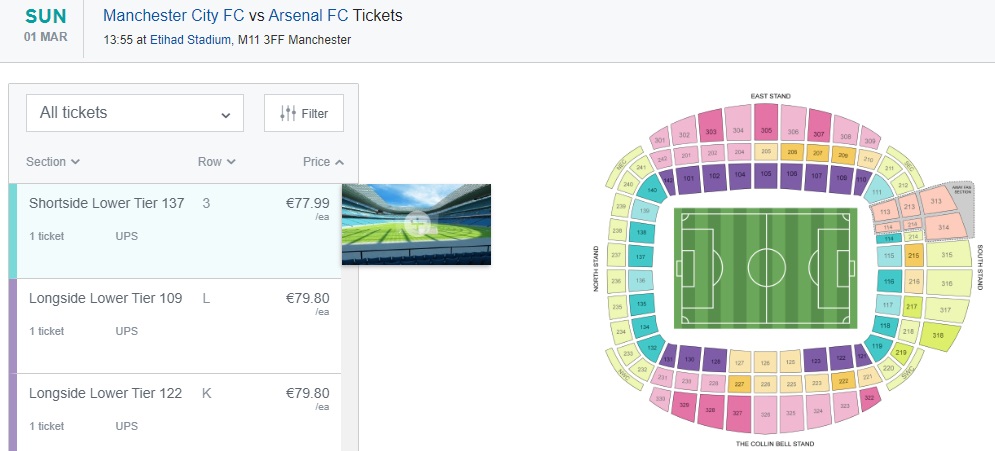Viewport: 995px width, 451px height.
Task: Sort listings by Row column
Action: click(x=216, y=162)
